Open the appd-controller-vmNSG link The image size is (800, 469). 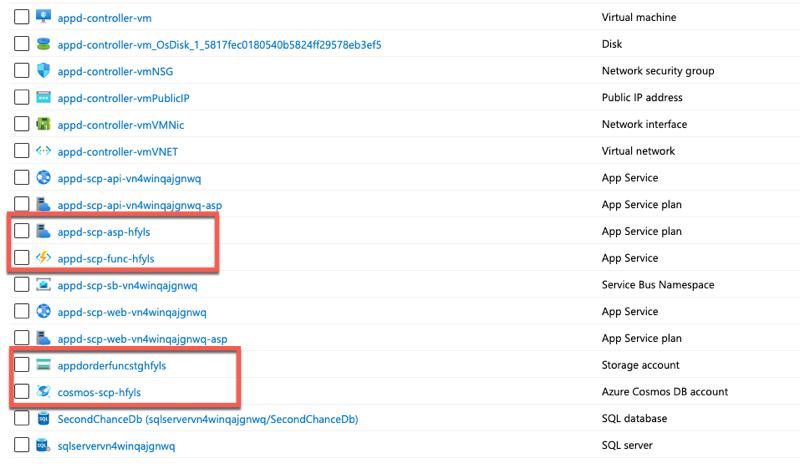point(115,71)
